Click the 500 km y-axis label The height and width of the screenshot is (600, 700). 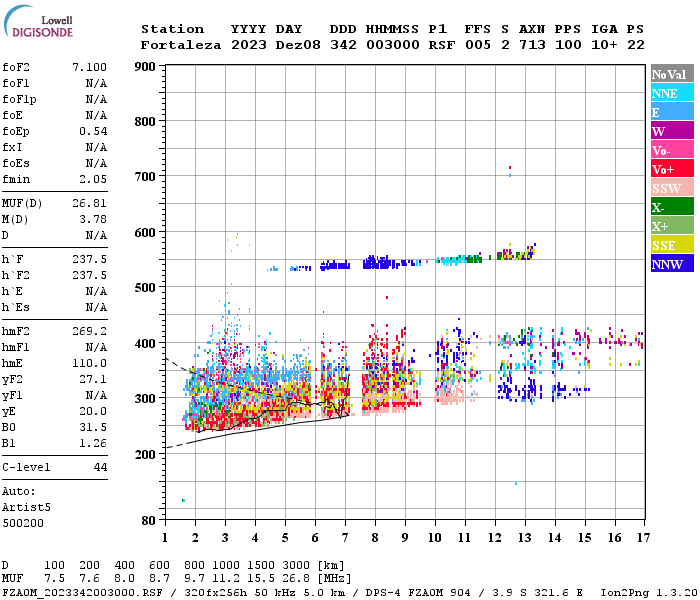coord(145,288)
